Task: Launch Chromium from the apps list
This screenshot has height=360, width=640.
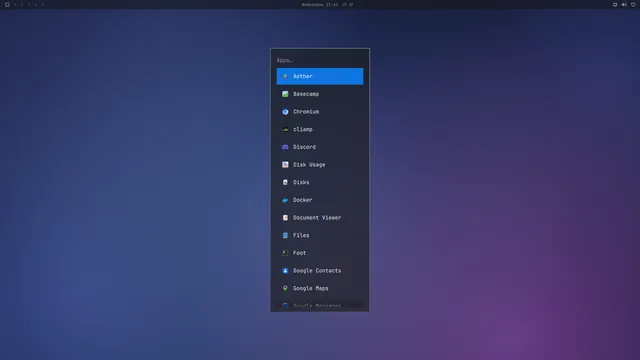Action: point(320,111)
